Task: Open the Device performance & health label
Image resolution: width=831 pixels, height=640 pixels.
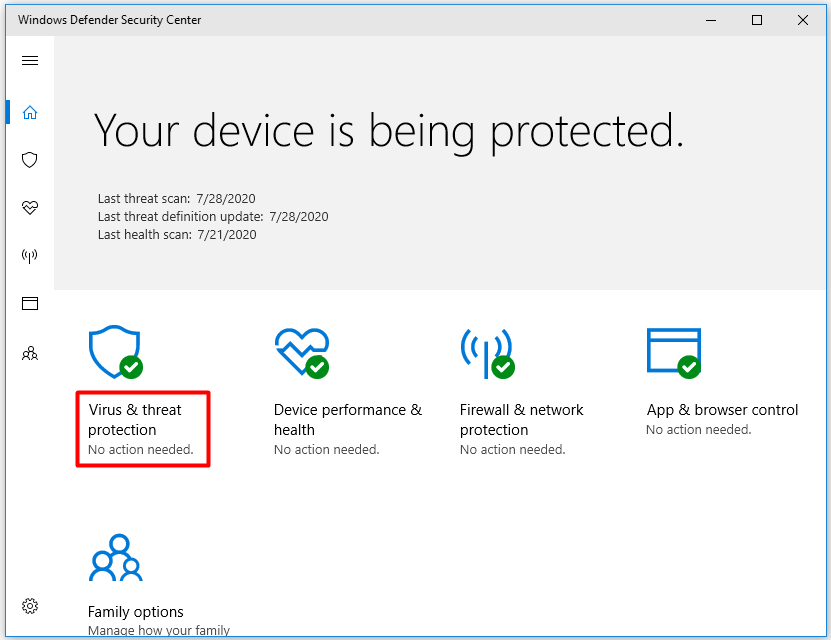Action: (348, 420)
